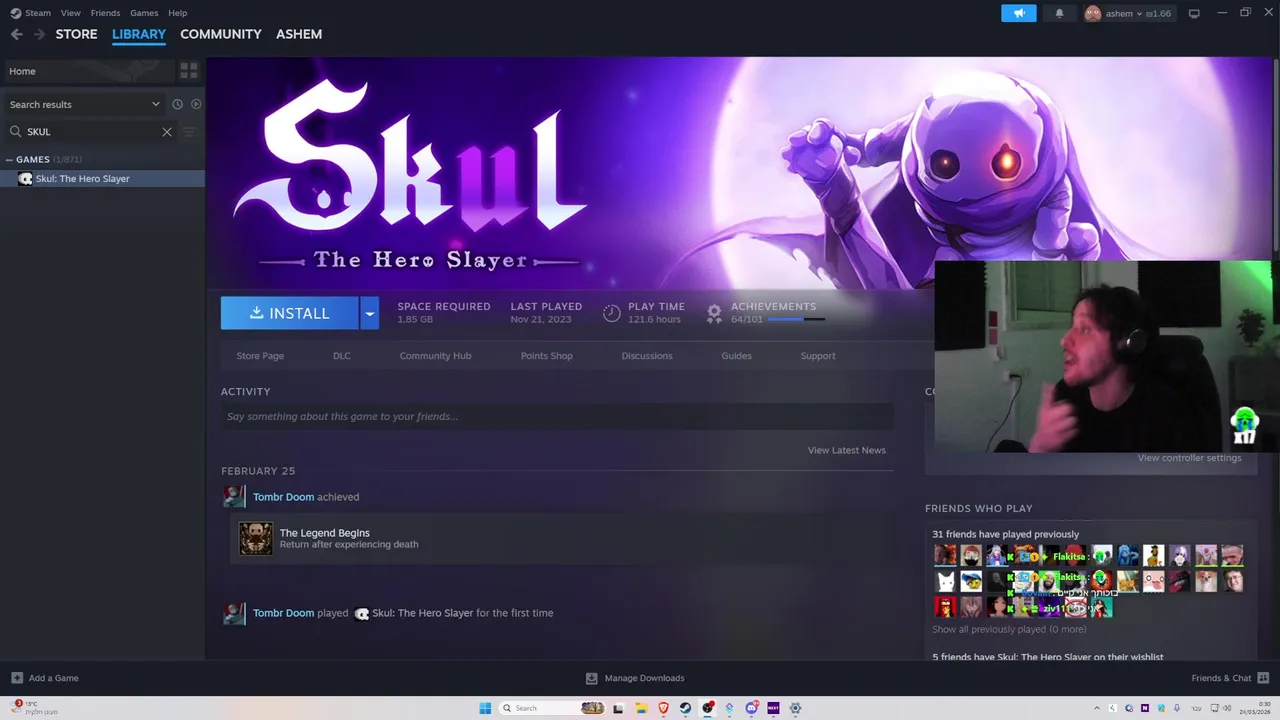Open View controller settings

[x=1189, y=458]
